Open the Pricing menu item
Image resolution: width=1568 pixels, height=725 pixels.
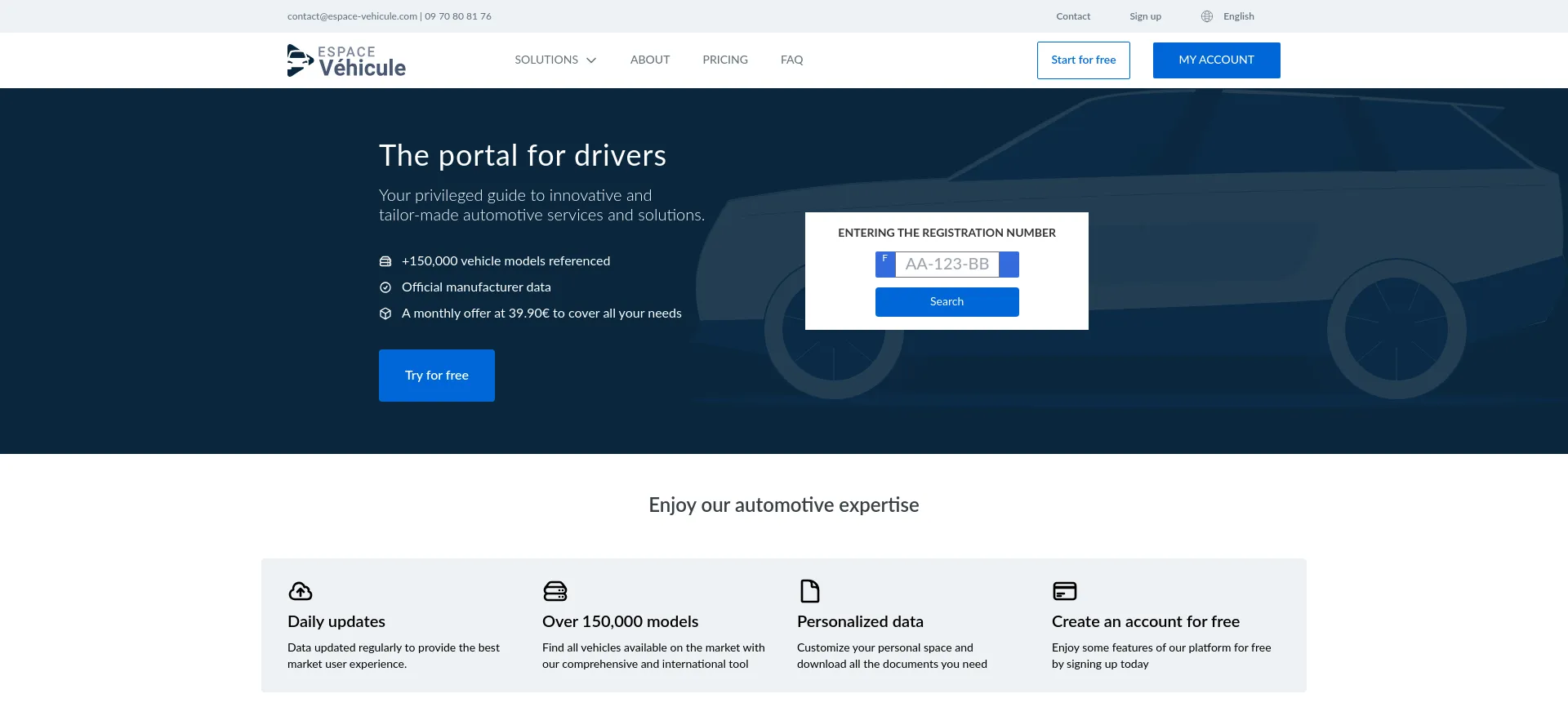tap(725, 60)
